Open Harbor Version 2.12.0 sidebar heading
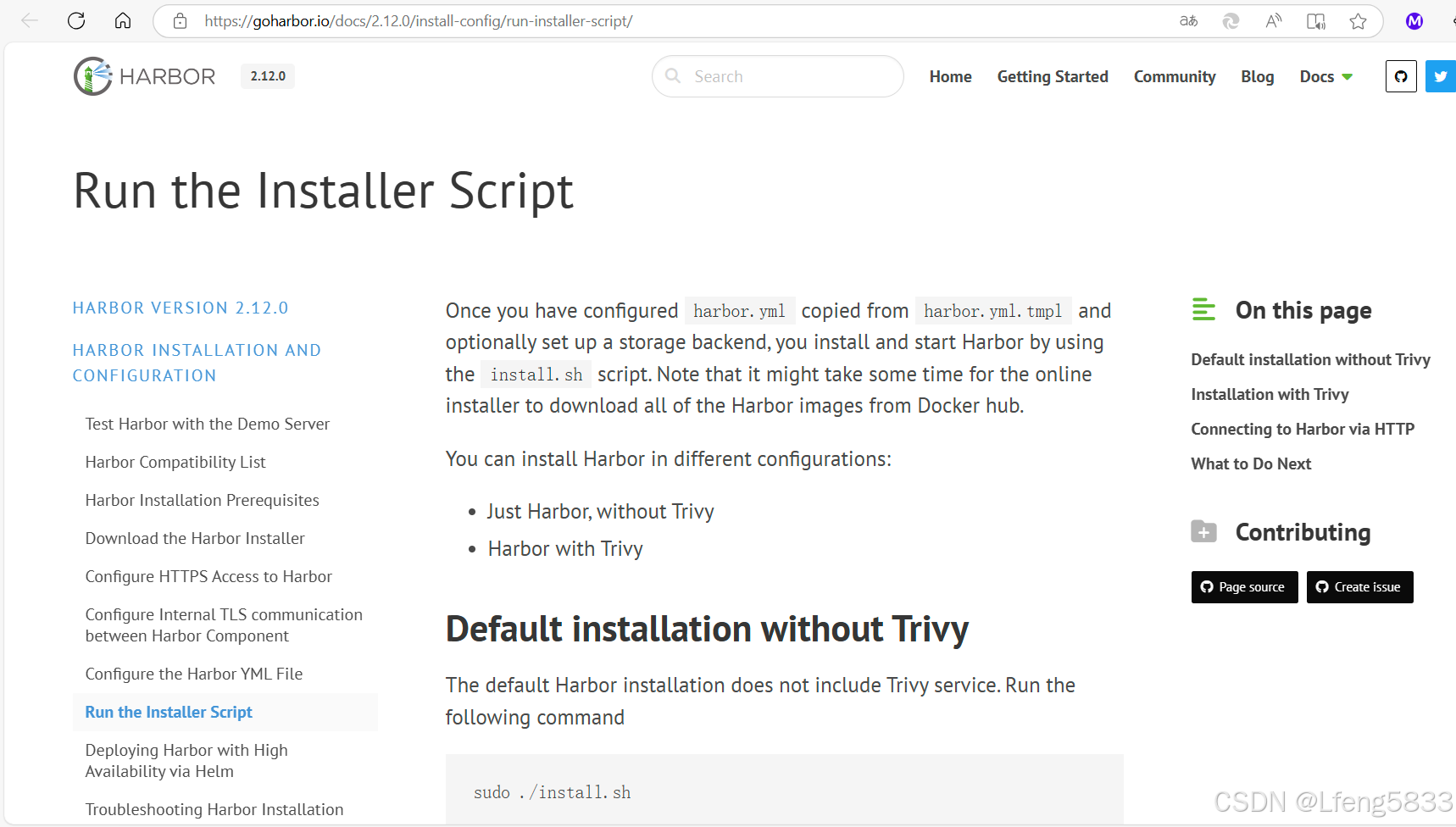The height and width of the screenshot is (827, 1456). pyautogui.click(x=181, y=308)
